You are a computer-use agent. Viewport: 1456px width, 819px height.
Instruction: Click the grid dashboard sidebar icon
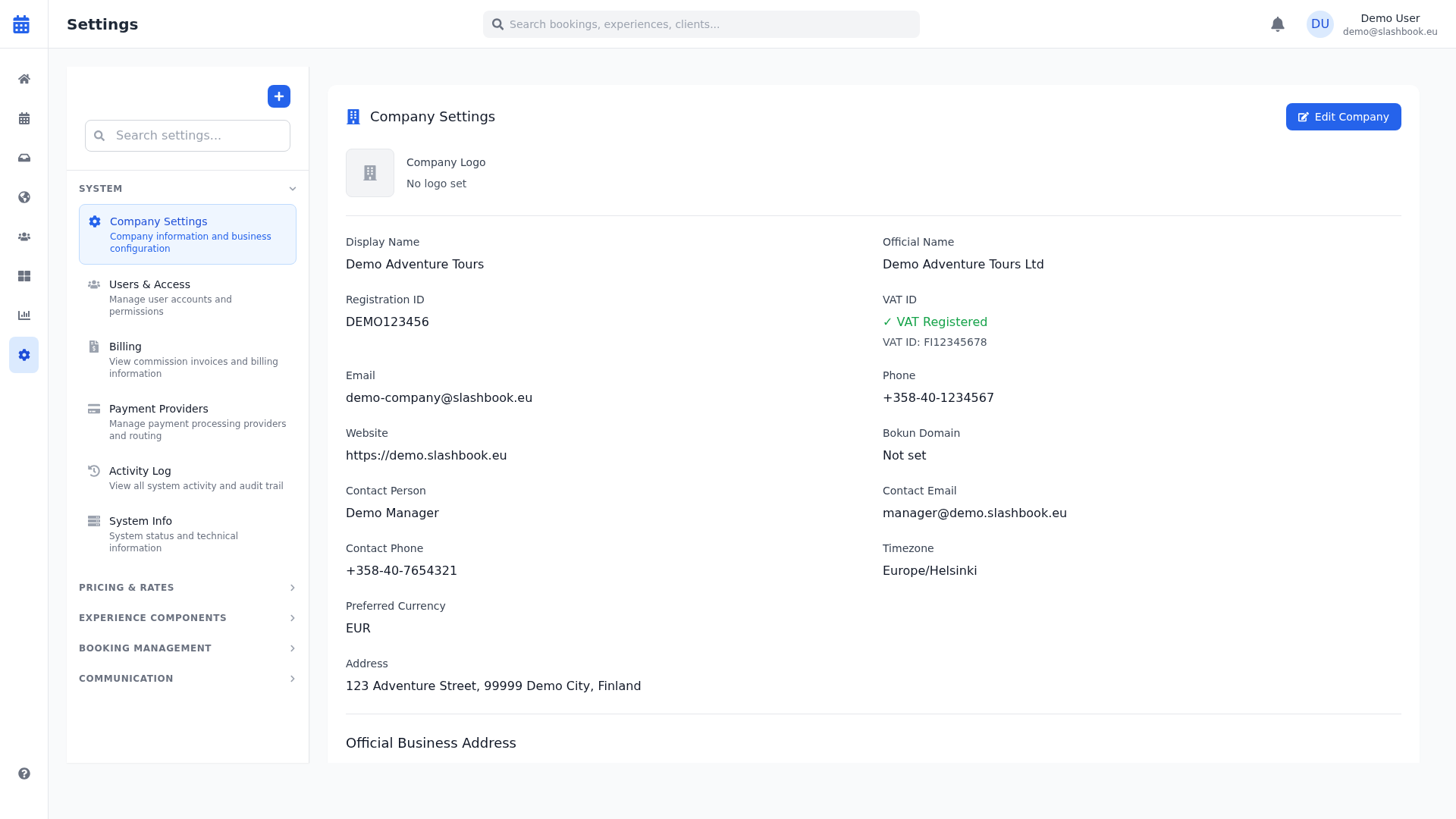(x=24, y=276)
